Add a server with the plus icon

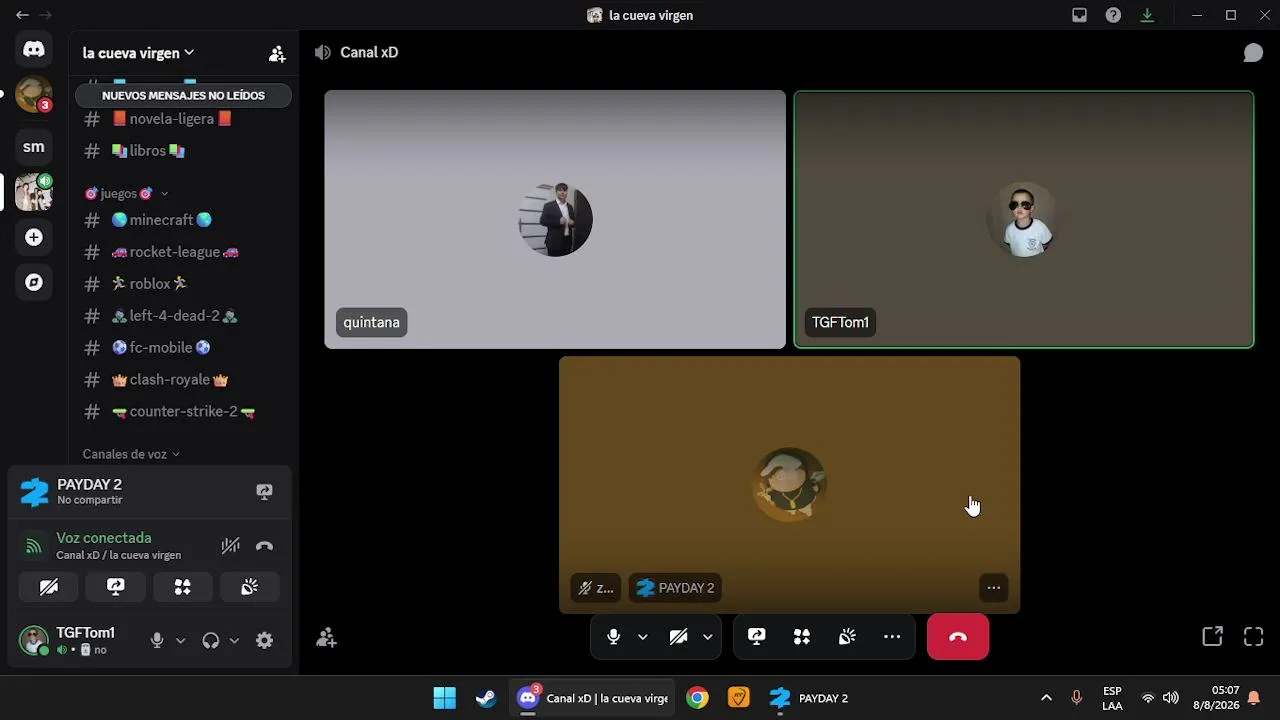[x=34, y=237]
